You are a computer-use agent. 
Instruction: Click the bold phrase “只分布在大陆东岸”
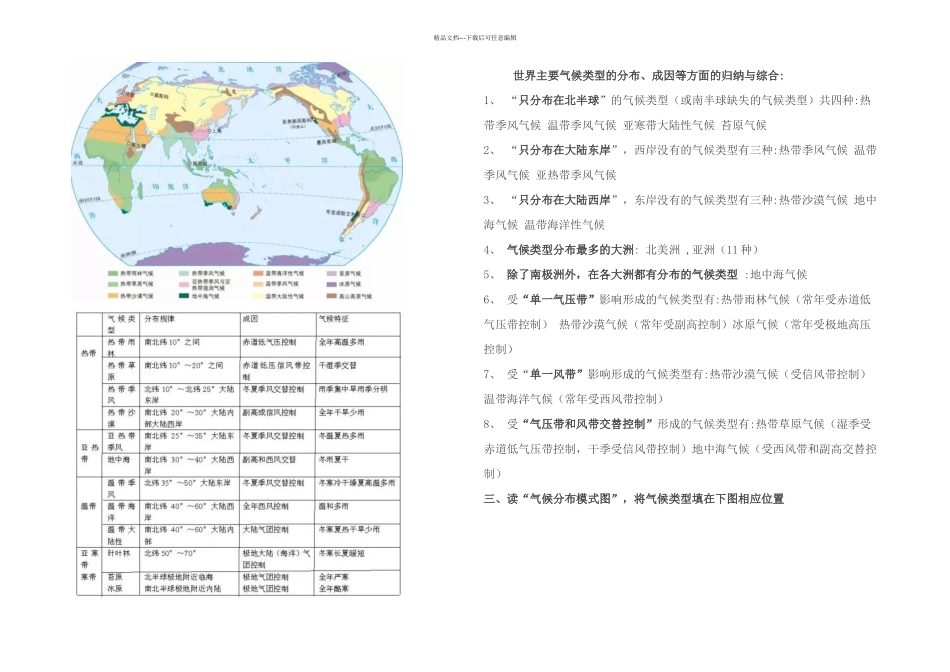point(565,150)
